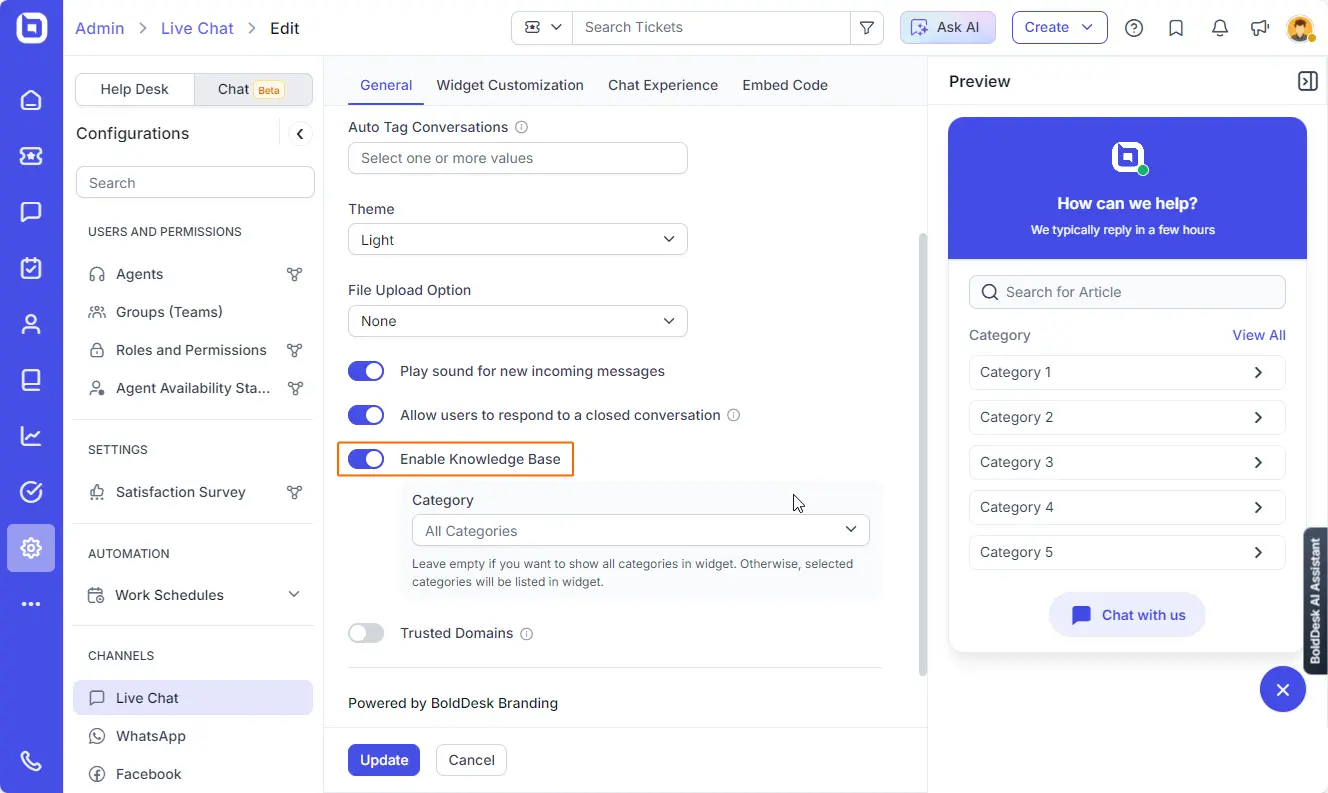Screen dimensions: 1328x793
Task: Click hierarchy icon next to Agents
Action: pyautogui.click(x=294, y=274)
